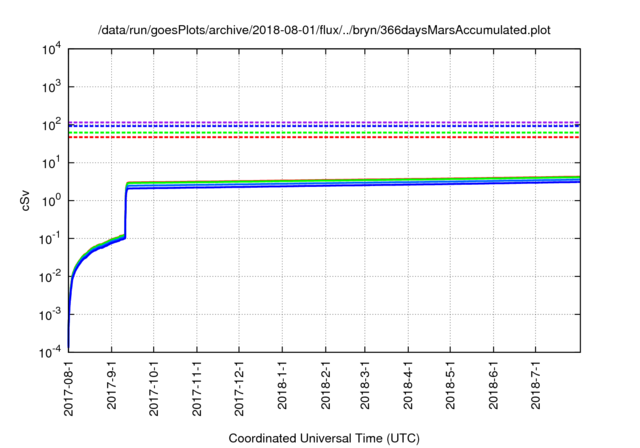Click the red dashed limit line

coord(324,138)
